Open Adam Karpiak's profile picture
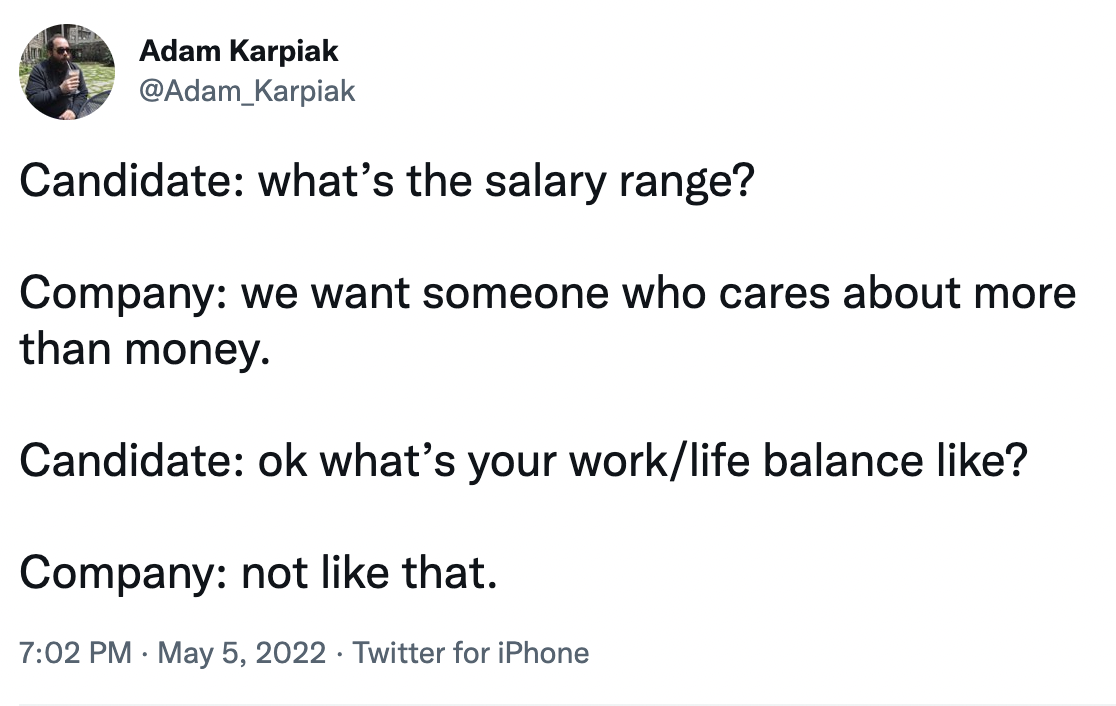The height and width of the screenshot is (706, 1116). (68, 72)
